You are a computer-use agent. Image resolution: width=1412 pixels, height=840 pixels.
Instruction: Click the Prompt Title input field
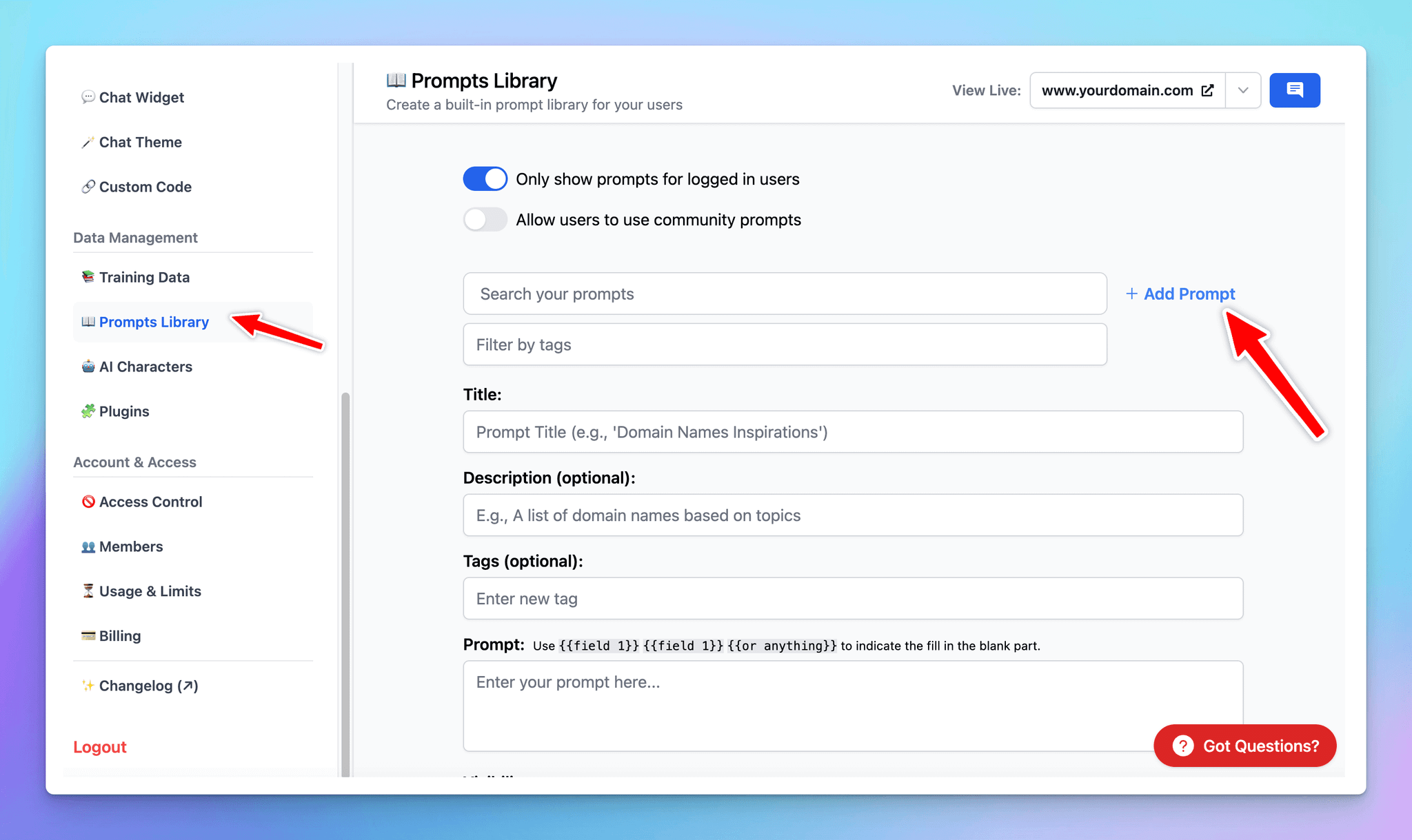tap(853, 431)
